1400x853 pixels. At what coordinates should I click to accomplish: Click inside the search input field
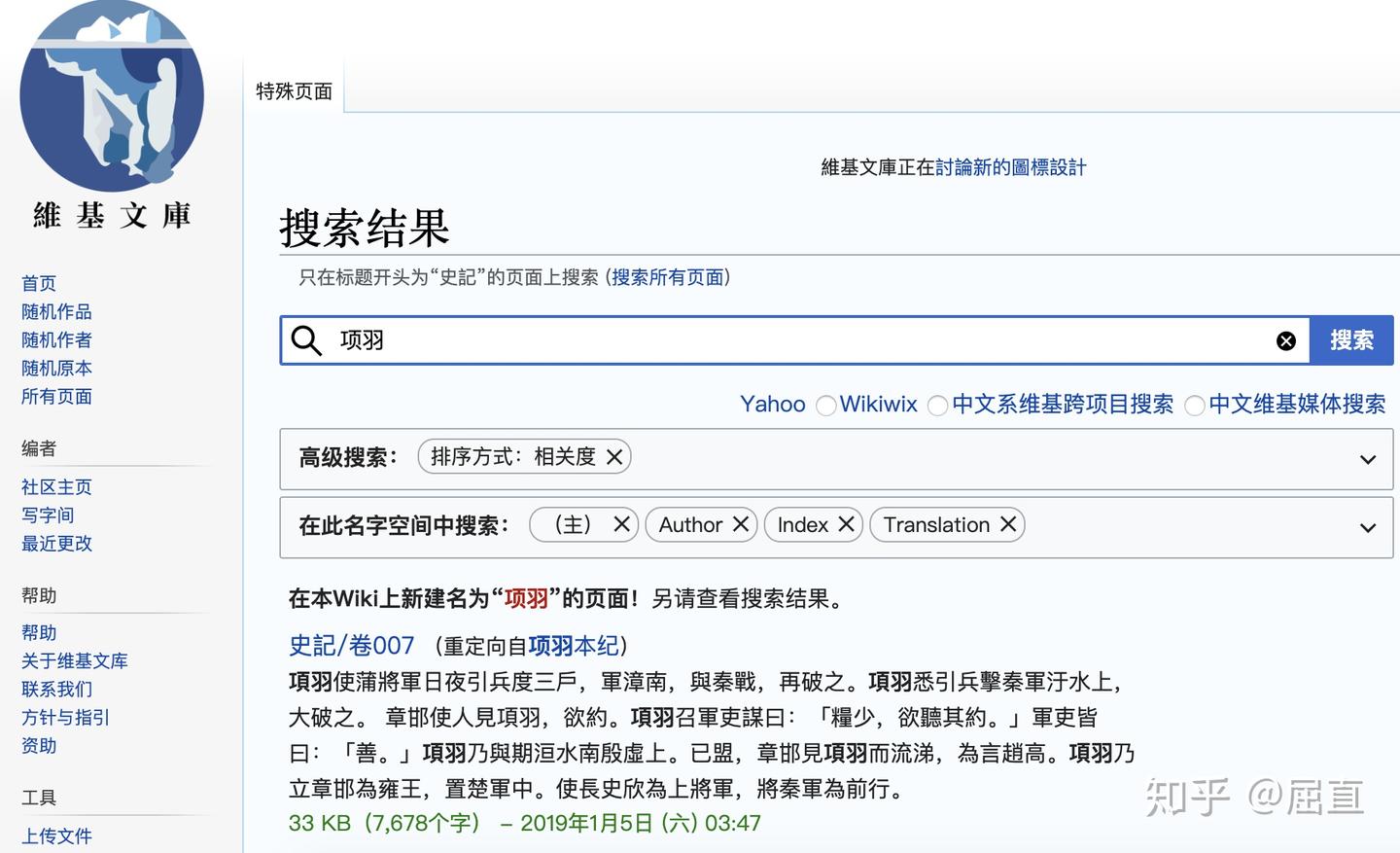pos(681,340)
